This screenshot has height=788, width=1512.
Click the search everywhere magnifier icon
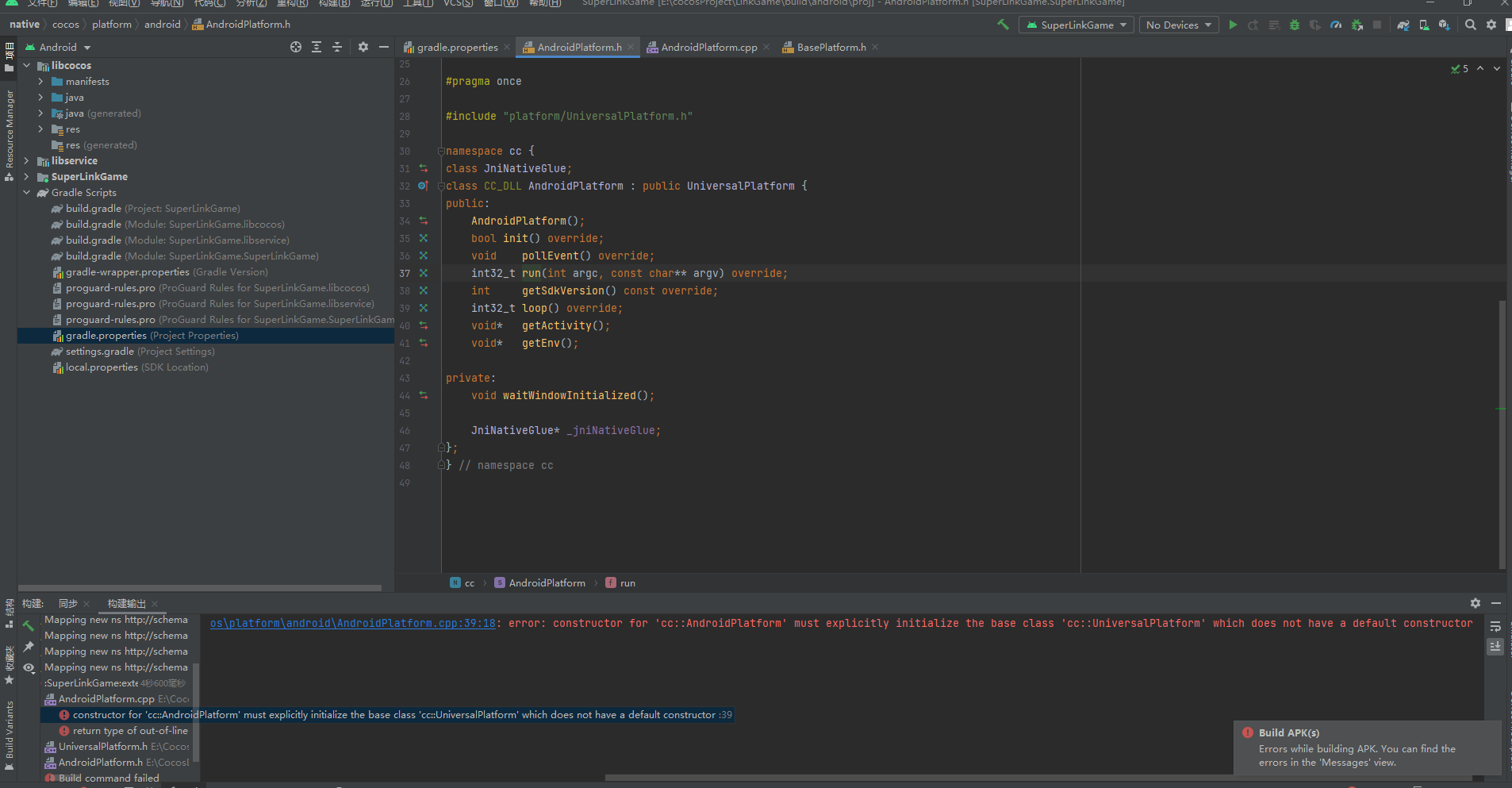pyautogui.click(x=1470, y=25)
